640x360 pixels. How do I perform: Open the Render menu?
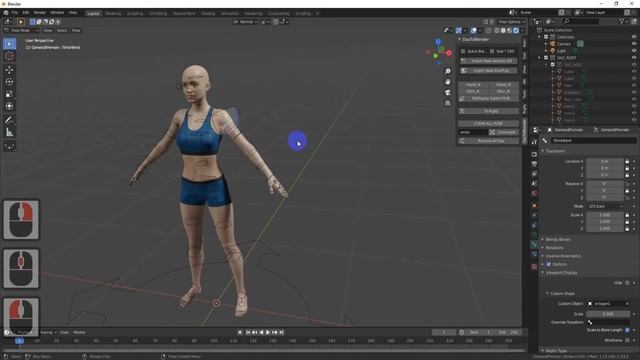point(40,13)
